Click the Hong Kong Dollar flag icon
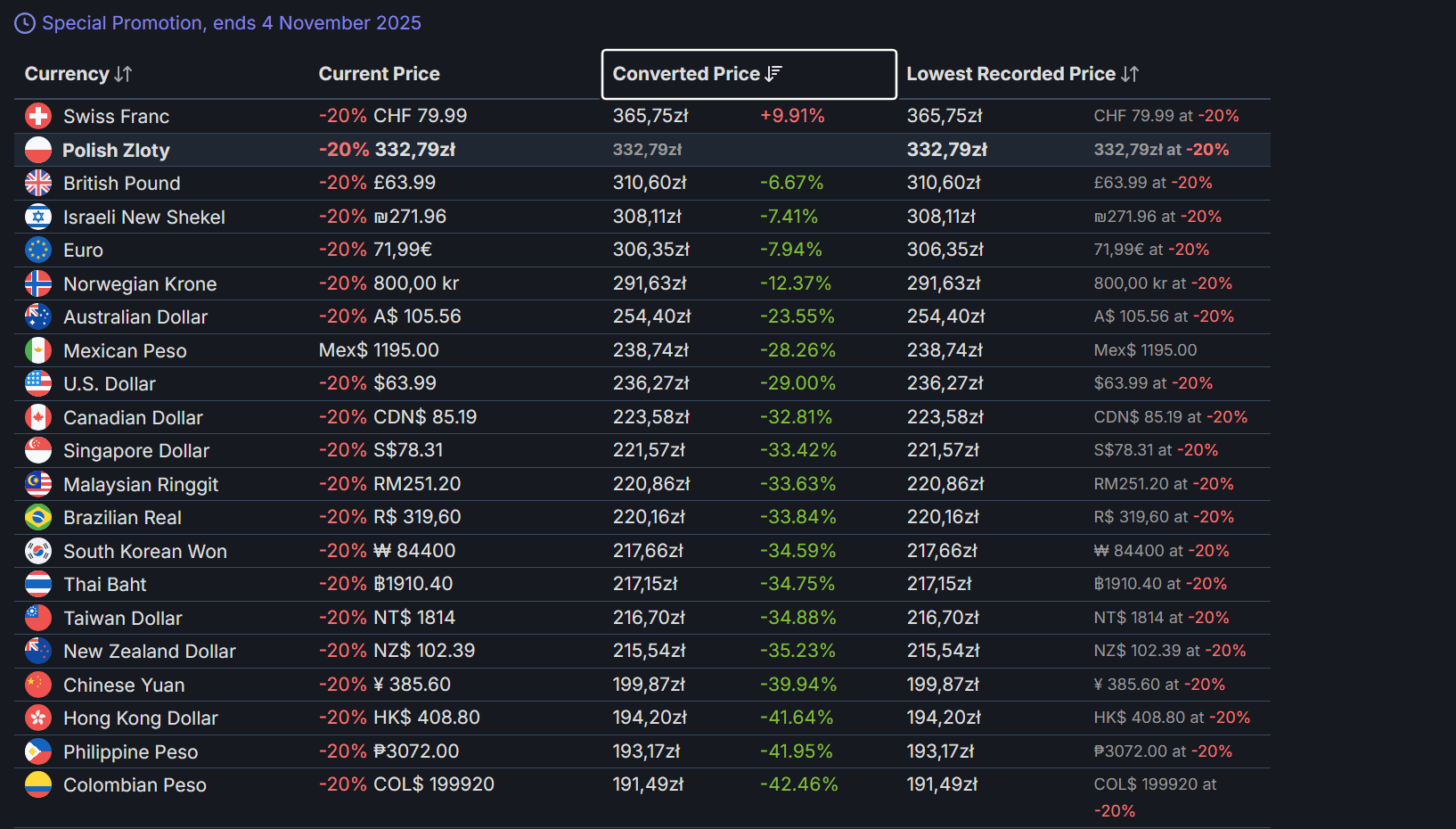This screenshot has width=1456, height=829. pyautogui.click(x=38, y=718)
